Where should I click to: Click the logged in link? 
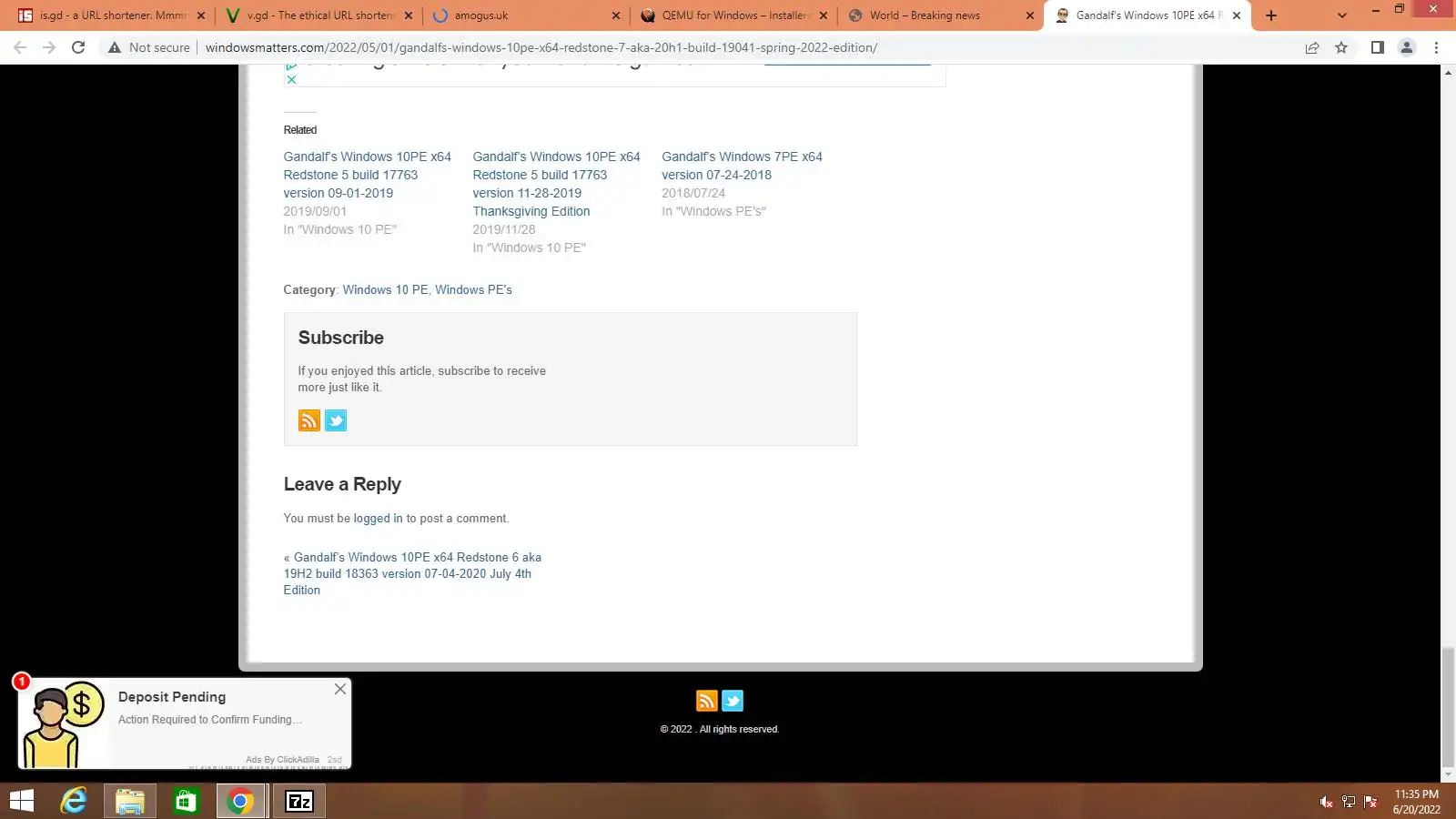pos(378,518)
